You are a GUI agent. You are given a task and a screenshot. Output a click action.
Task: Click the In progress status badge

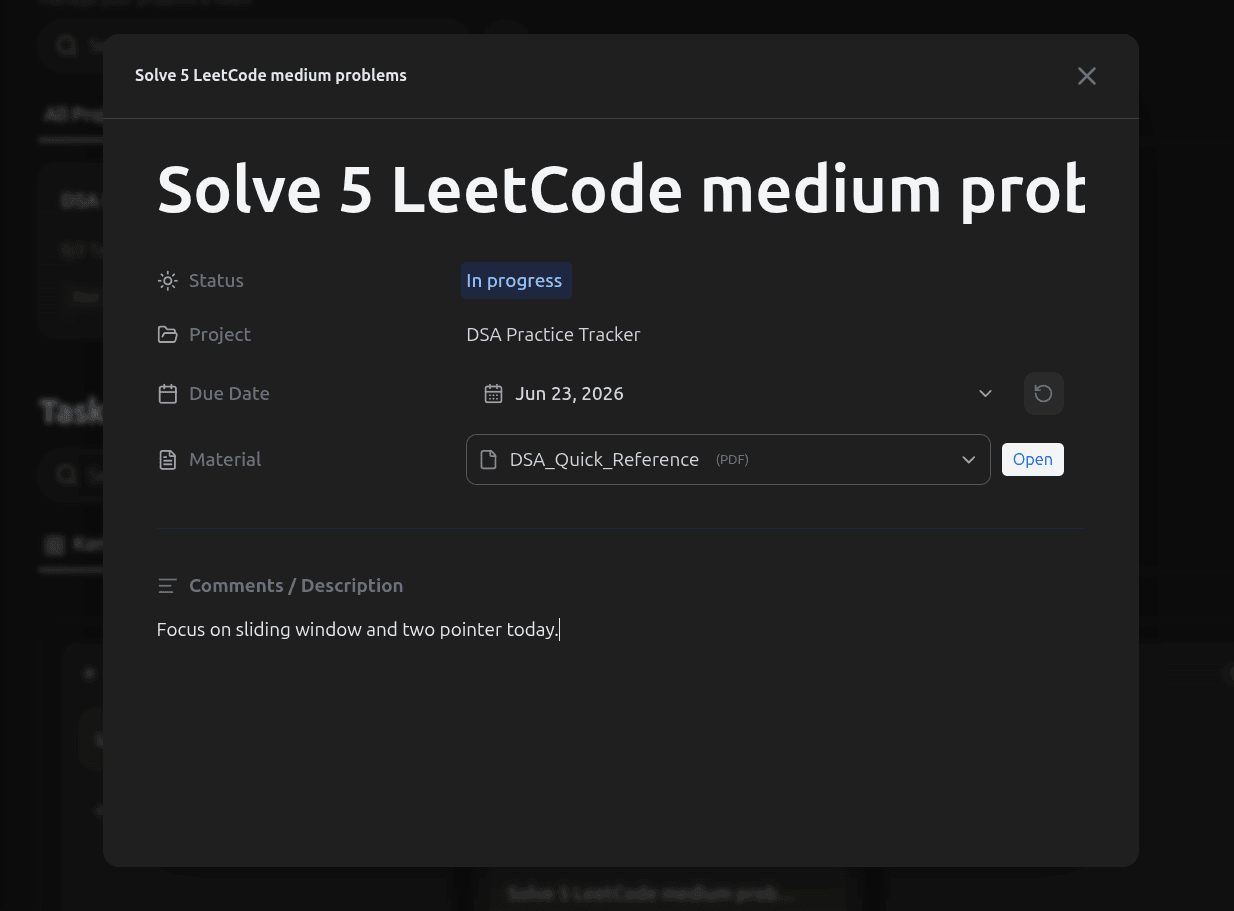pos(515,281)
